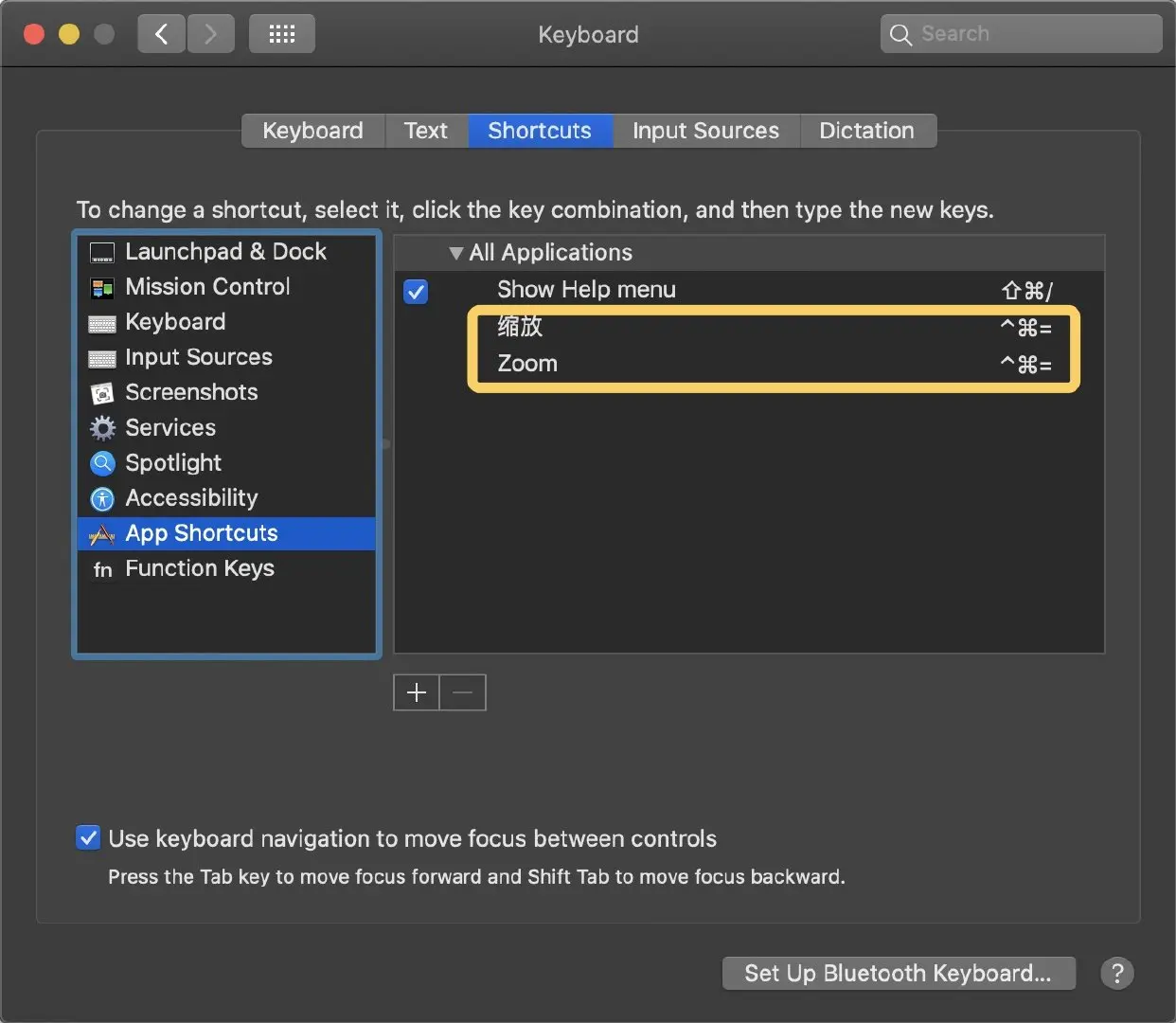Select the fn Function Keys icon
Image resolution: width=1176 pixels, height=1023 pixels.
(x=102, y=569)
